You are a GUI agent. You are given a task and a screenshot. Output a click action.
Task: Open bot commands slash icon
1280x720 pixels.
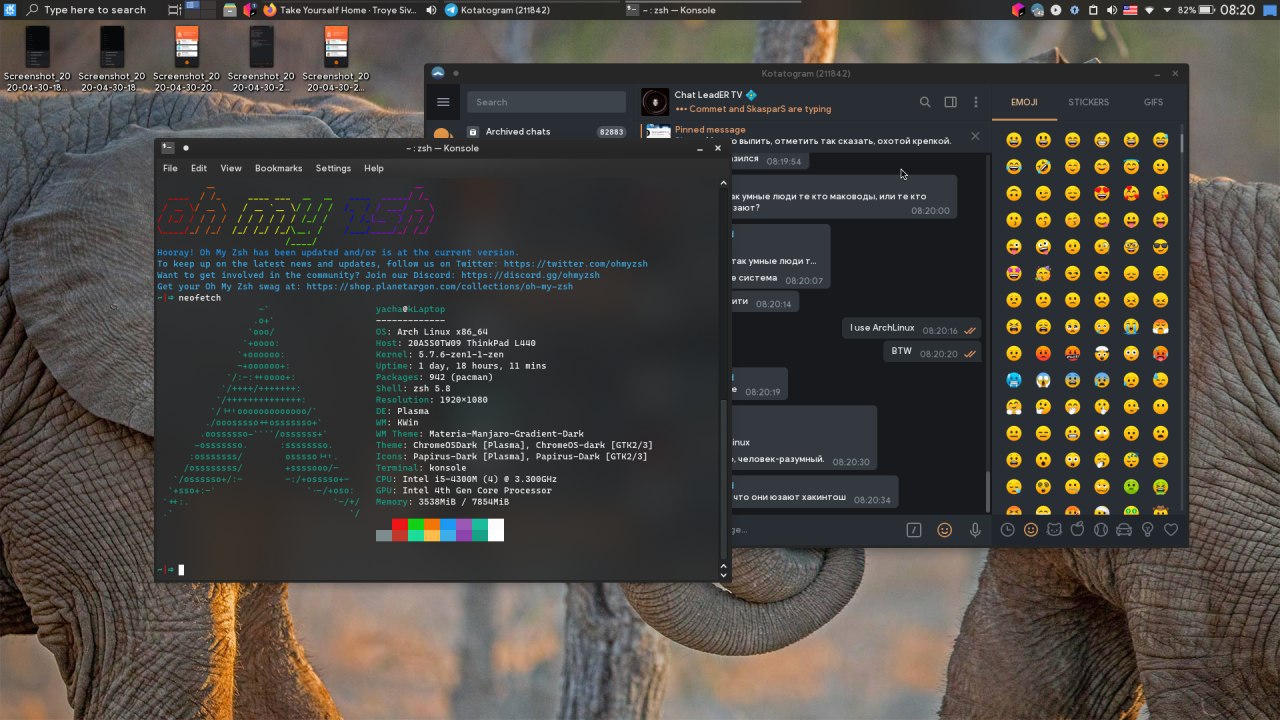click(x=913, y=530)
